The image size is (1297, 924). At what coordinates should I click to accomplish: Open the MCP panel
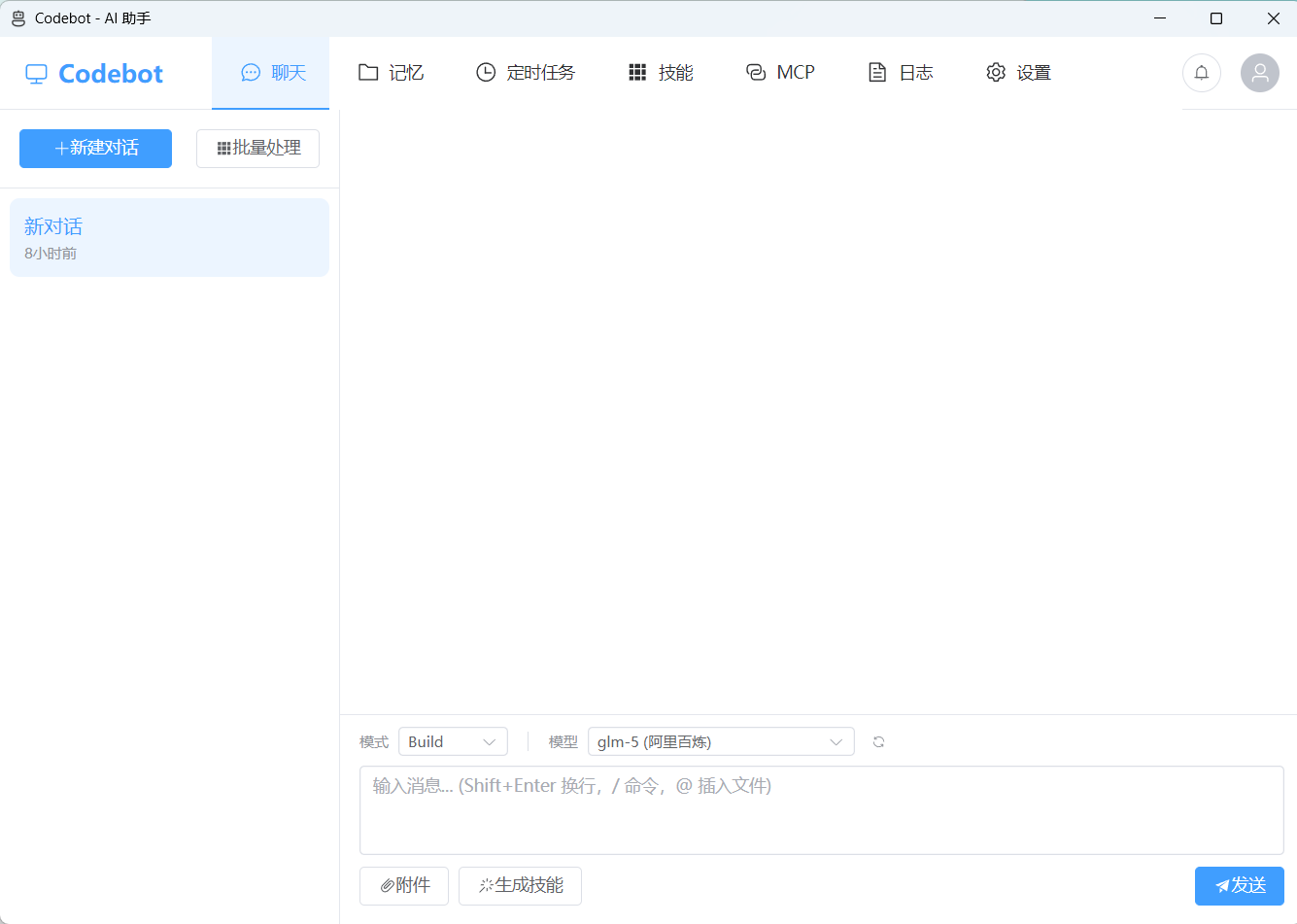(x=780, y=72)
